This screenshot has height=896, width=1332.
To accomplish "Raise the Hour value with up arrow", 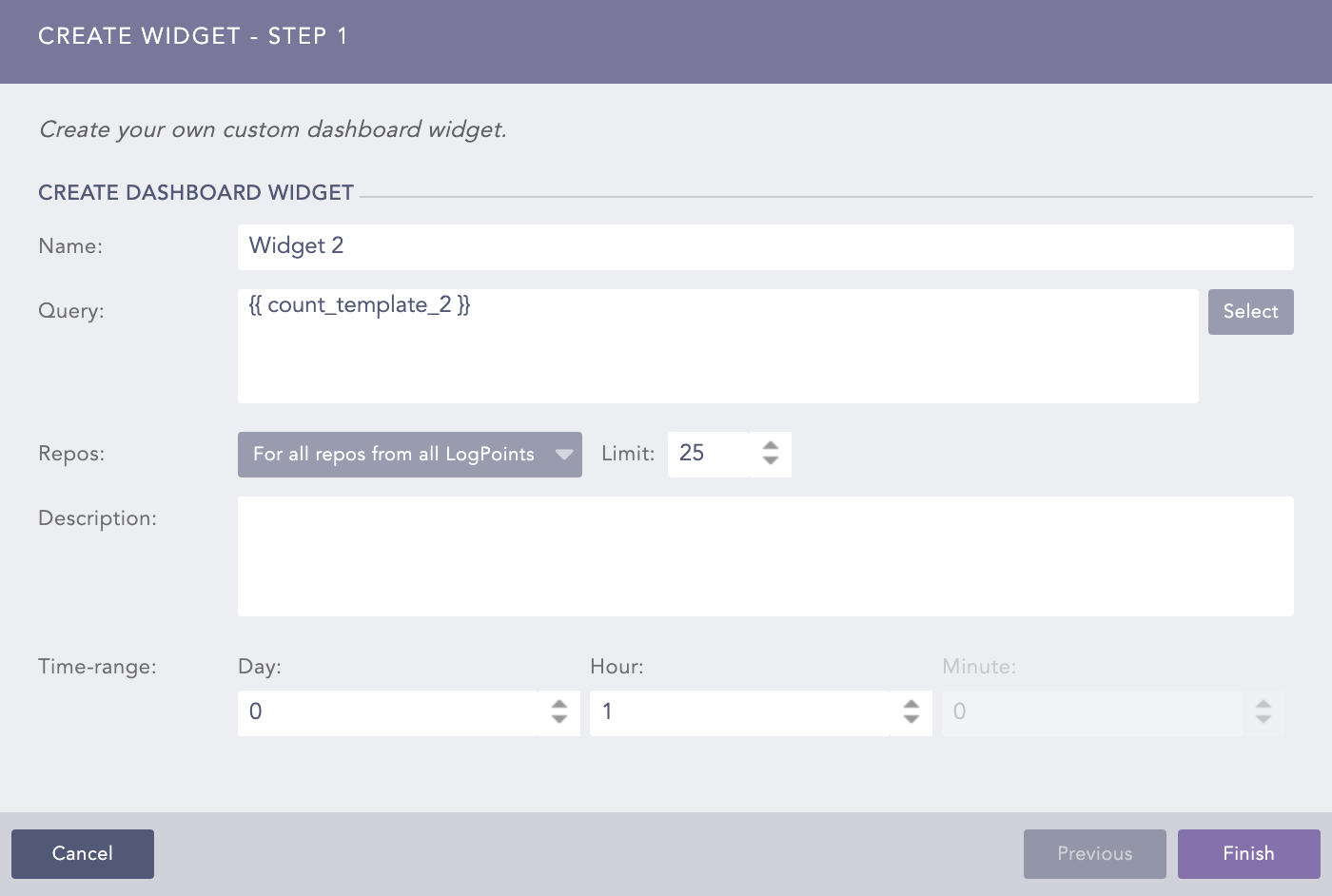I will click(x=911, y=705).
